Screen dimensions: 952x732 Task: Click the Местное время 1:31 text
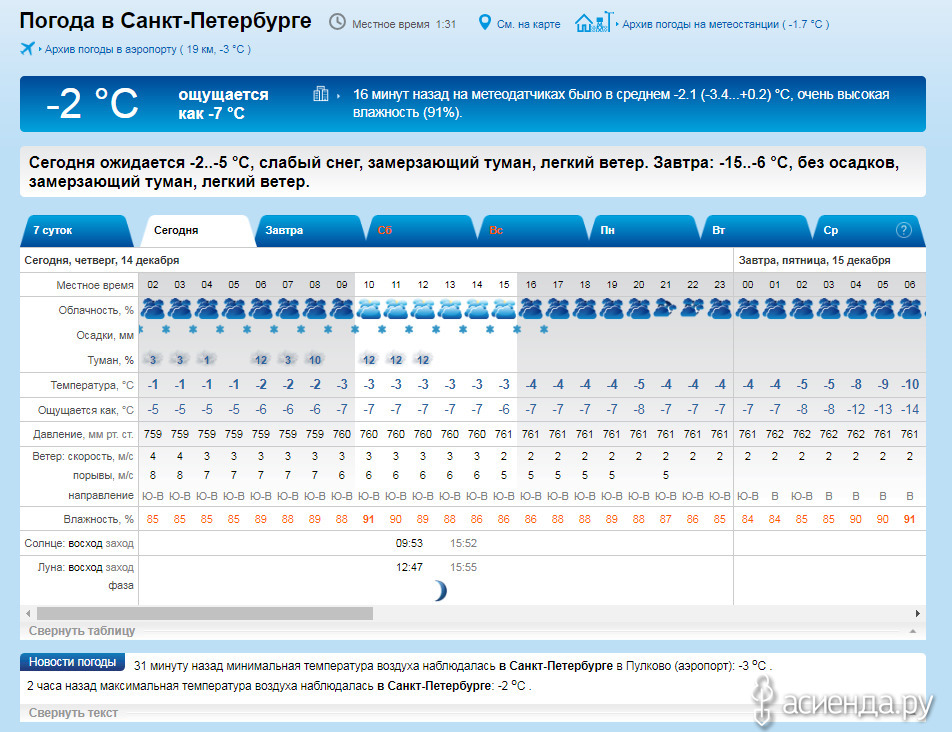(x=404, y=24)
